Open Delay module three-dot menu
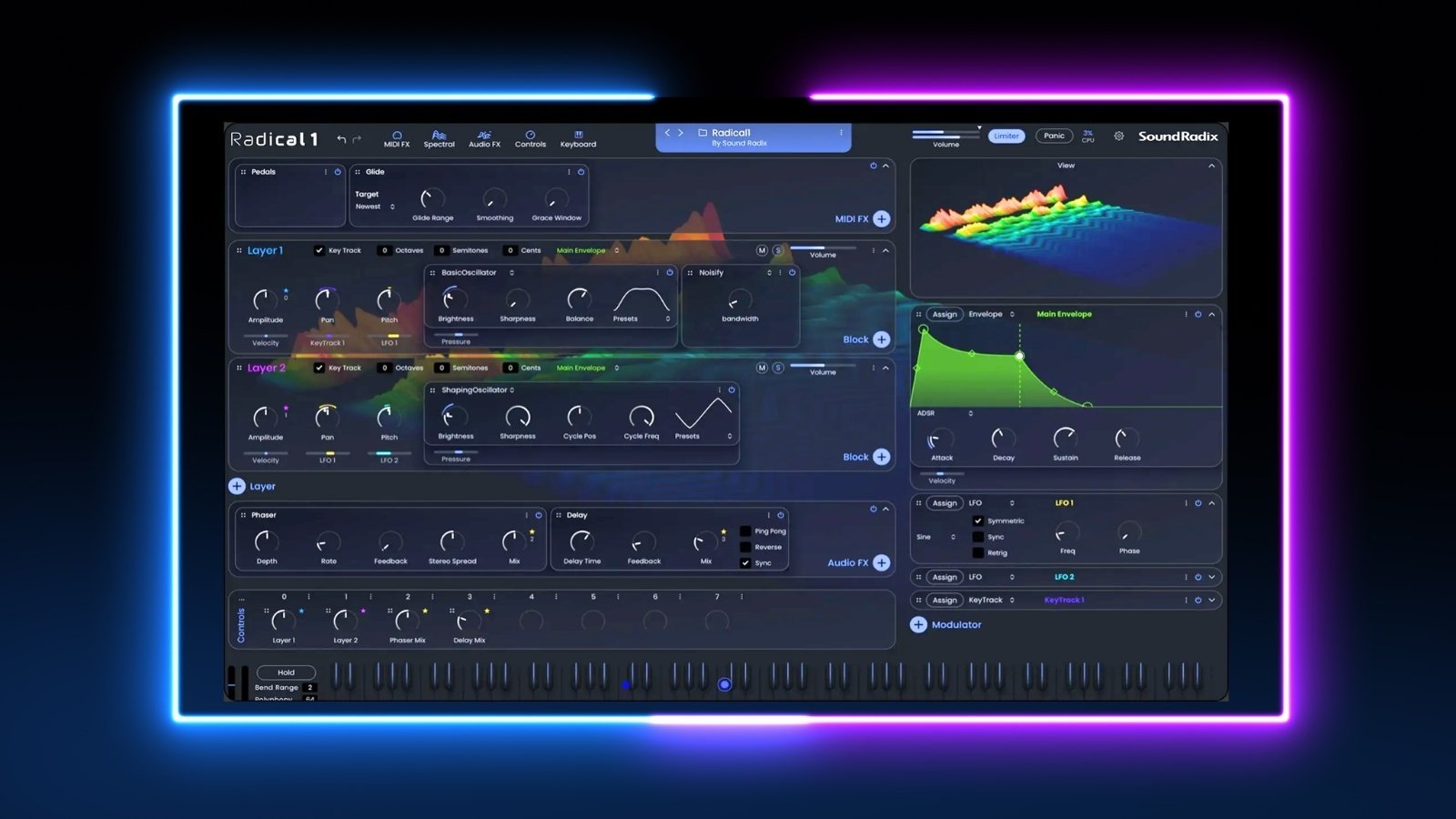This screenshot has width=1456, height=819. (768, 515)
